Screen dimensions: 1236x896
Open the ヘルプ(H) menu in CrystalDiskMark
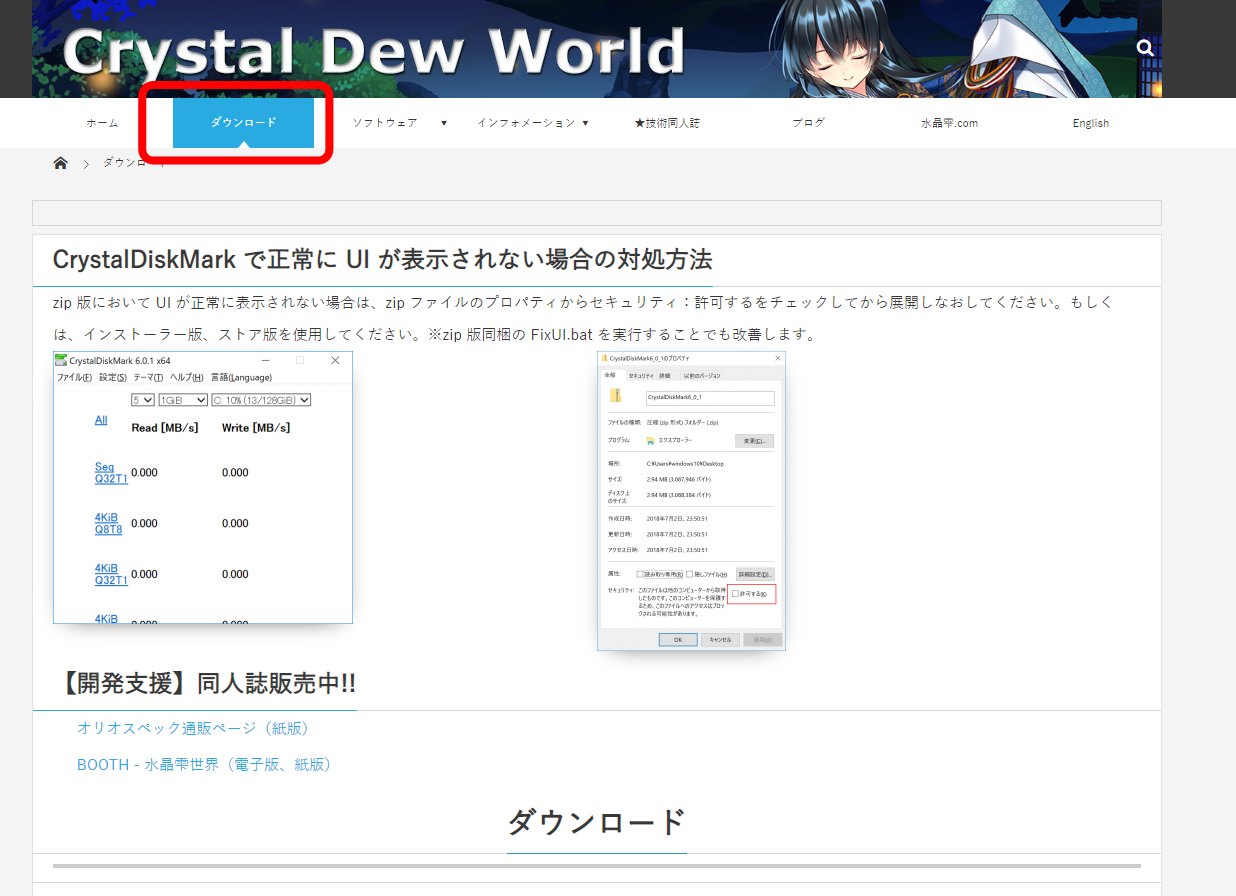[x=187, y=378]
